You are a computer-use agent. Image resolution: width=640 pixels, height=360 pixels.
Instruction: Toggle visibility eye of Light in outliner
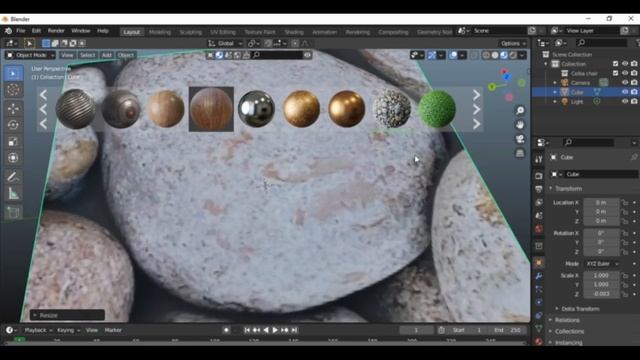tap(625, 102)
